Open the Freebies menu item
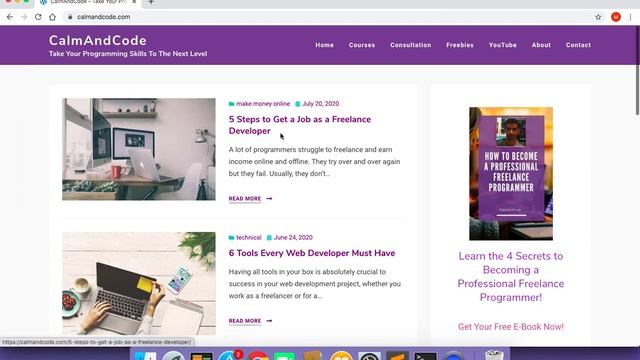640x360 pixels. point(460,45)
